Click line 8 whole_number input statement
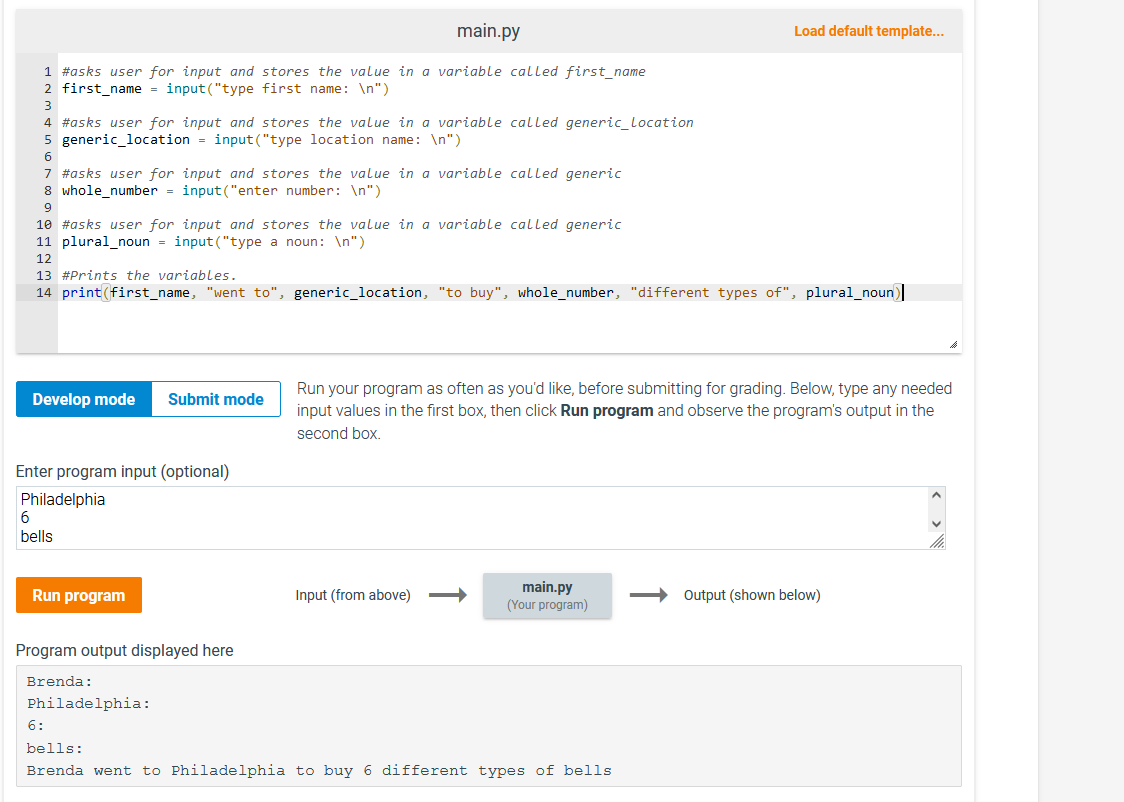The image size is (1124, 802). pos(222,191)
